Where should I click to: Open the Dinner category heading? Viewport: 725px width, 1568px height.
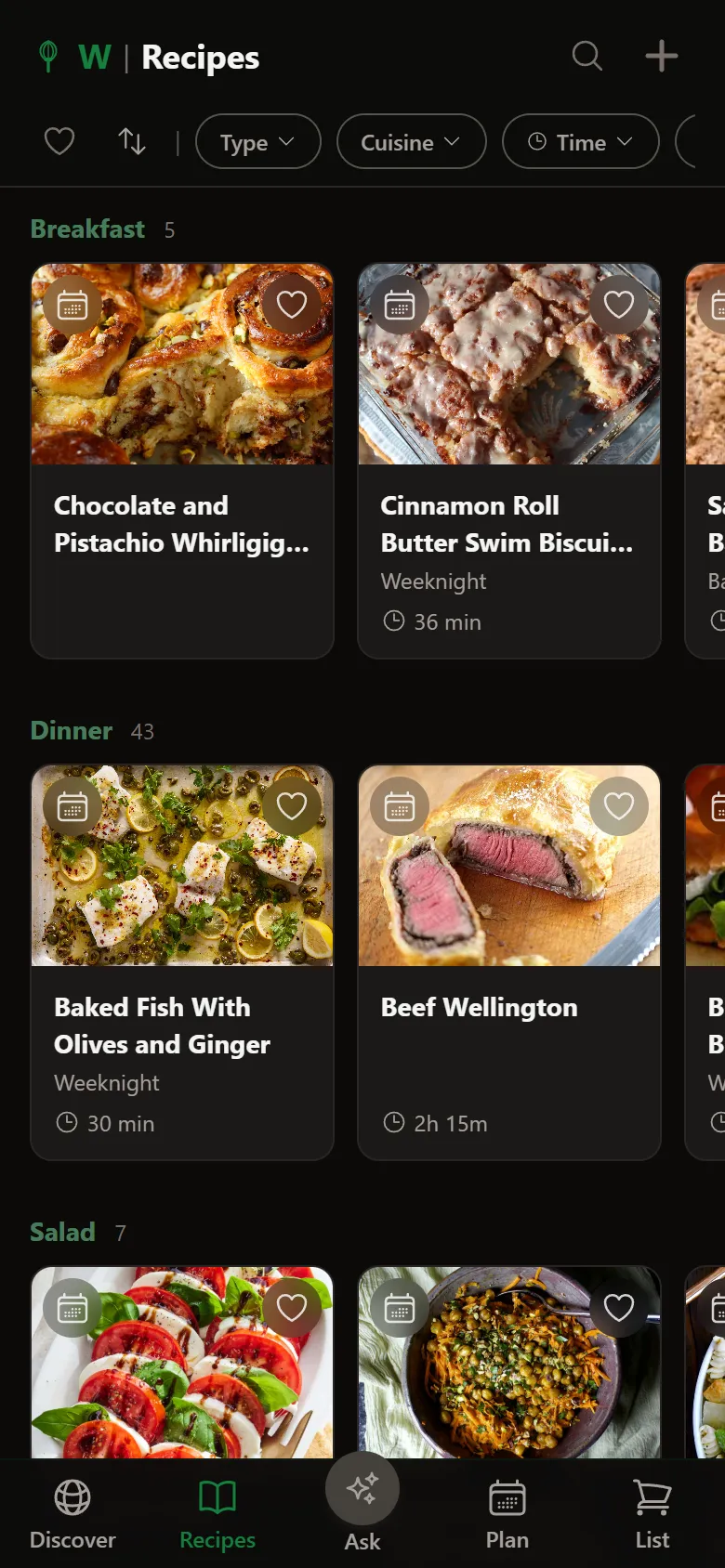pos(72,731)
